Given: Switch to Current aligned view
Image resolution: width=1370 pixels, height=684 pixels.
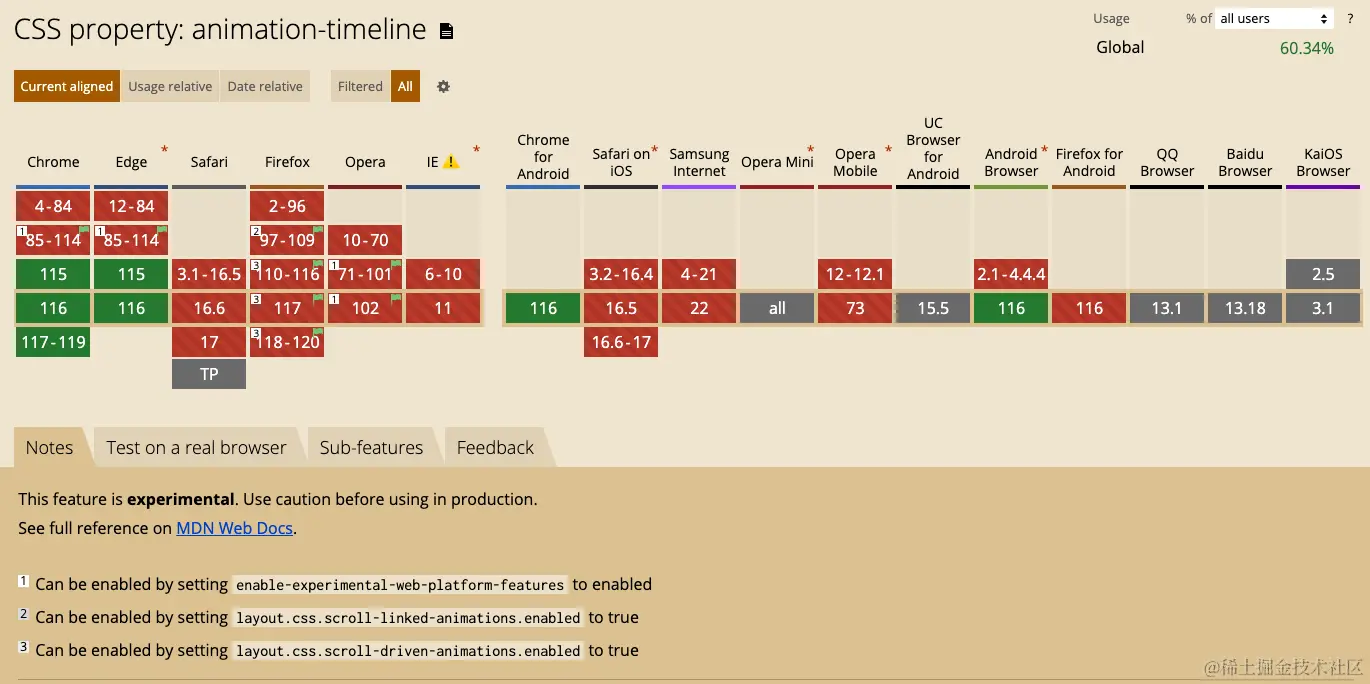Looking at the screenshot, I should [67, 86].
